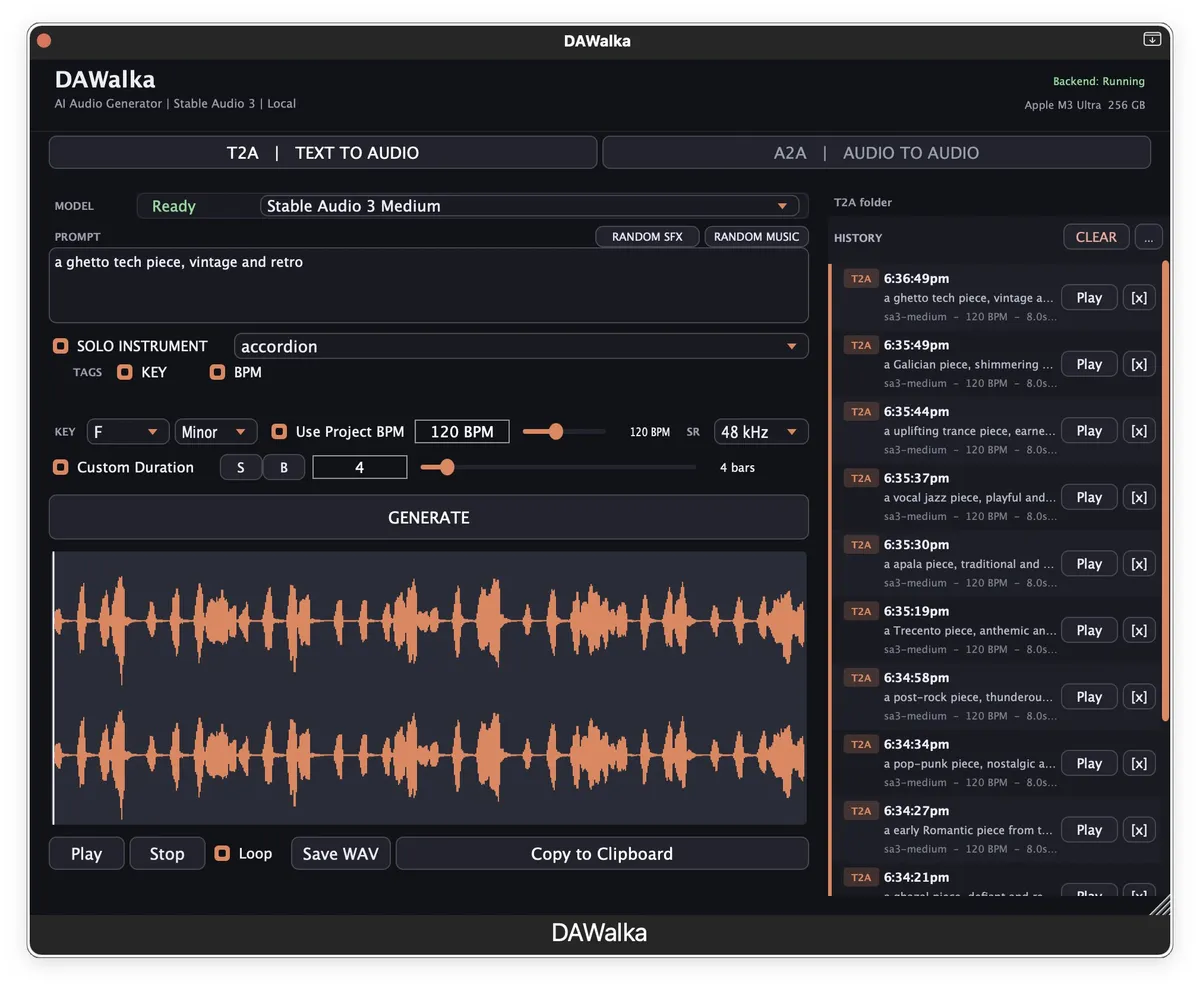This screenshot has height=990, width=1200.
Task: Toggle the Loop playback checkbox
Action: pyautogui.click(x=222, y=853)
